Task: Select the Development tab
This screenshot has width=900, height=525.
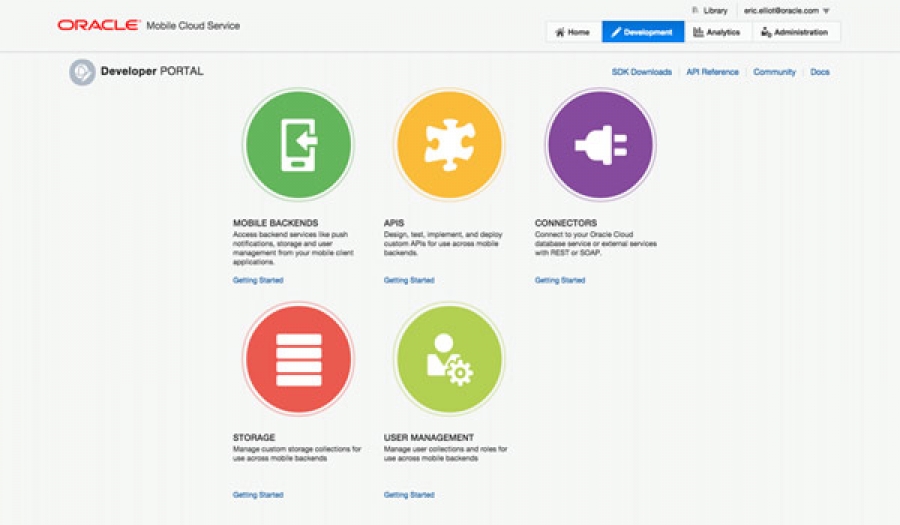Action: 643,32
